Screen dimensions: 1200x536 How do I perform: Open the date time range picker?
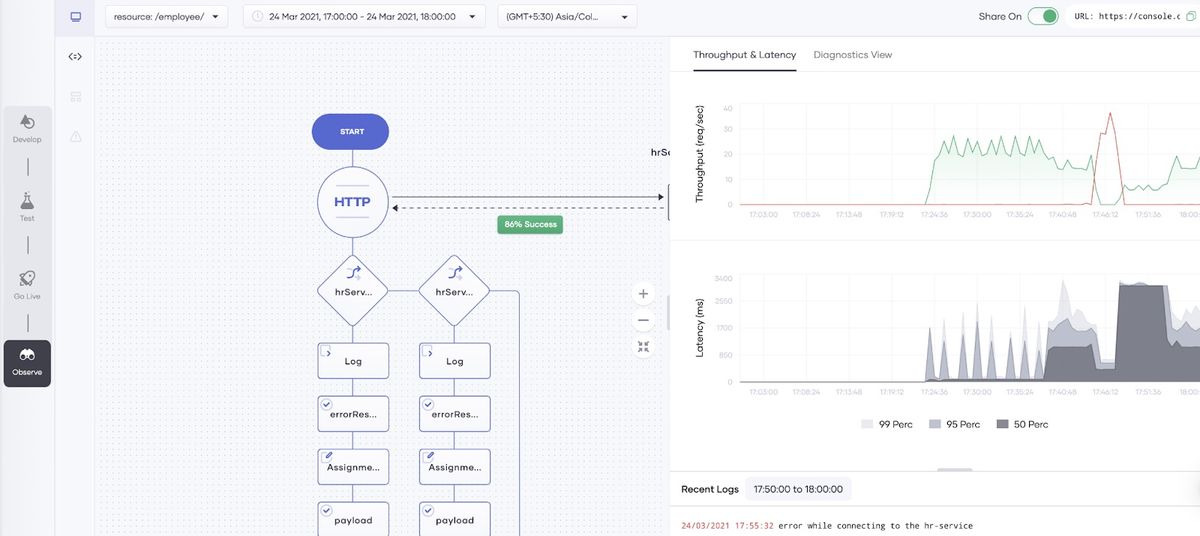tap(364, 17)
